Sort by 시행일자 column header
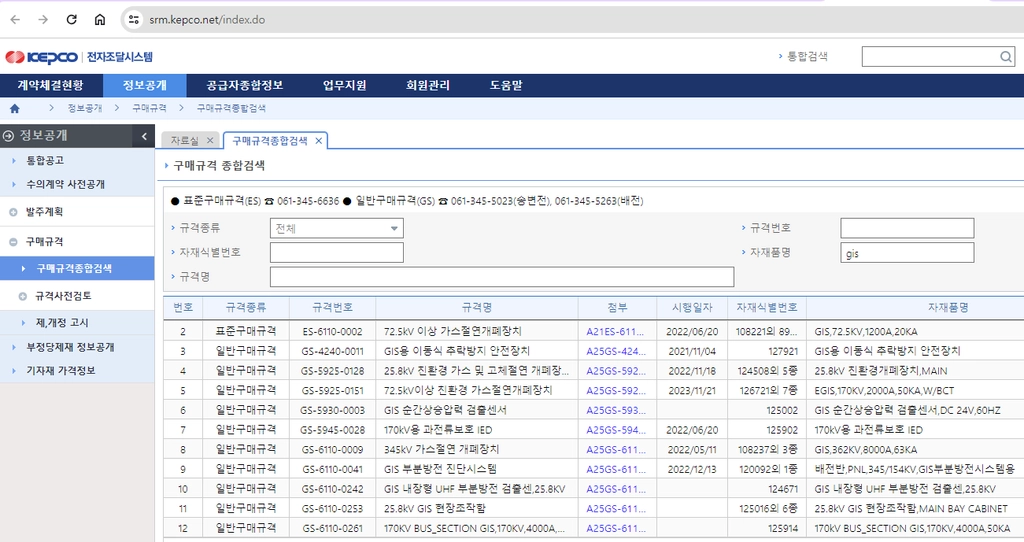 pyautogui.click(x=692, y=308)
